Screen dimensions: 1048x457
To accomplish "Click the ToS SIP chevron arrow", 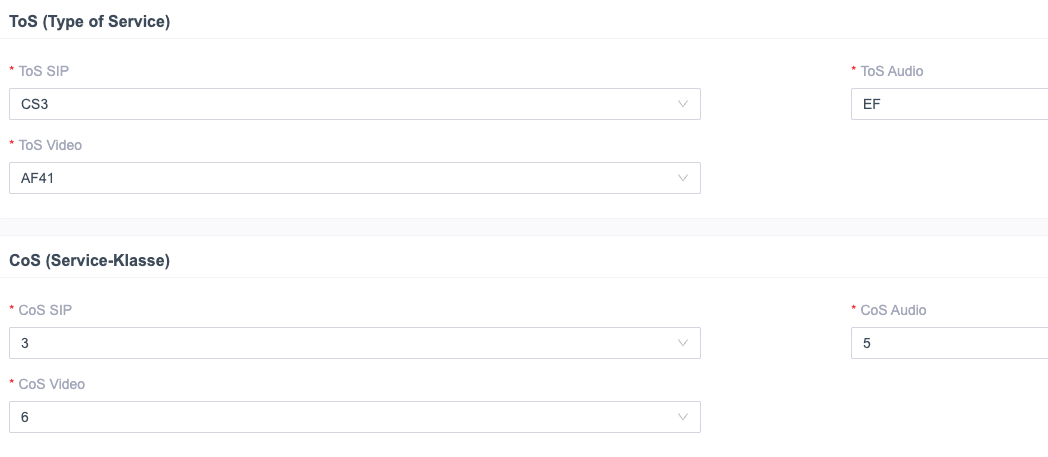I will tap(683, 104).
